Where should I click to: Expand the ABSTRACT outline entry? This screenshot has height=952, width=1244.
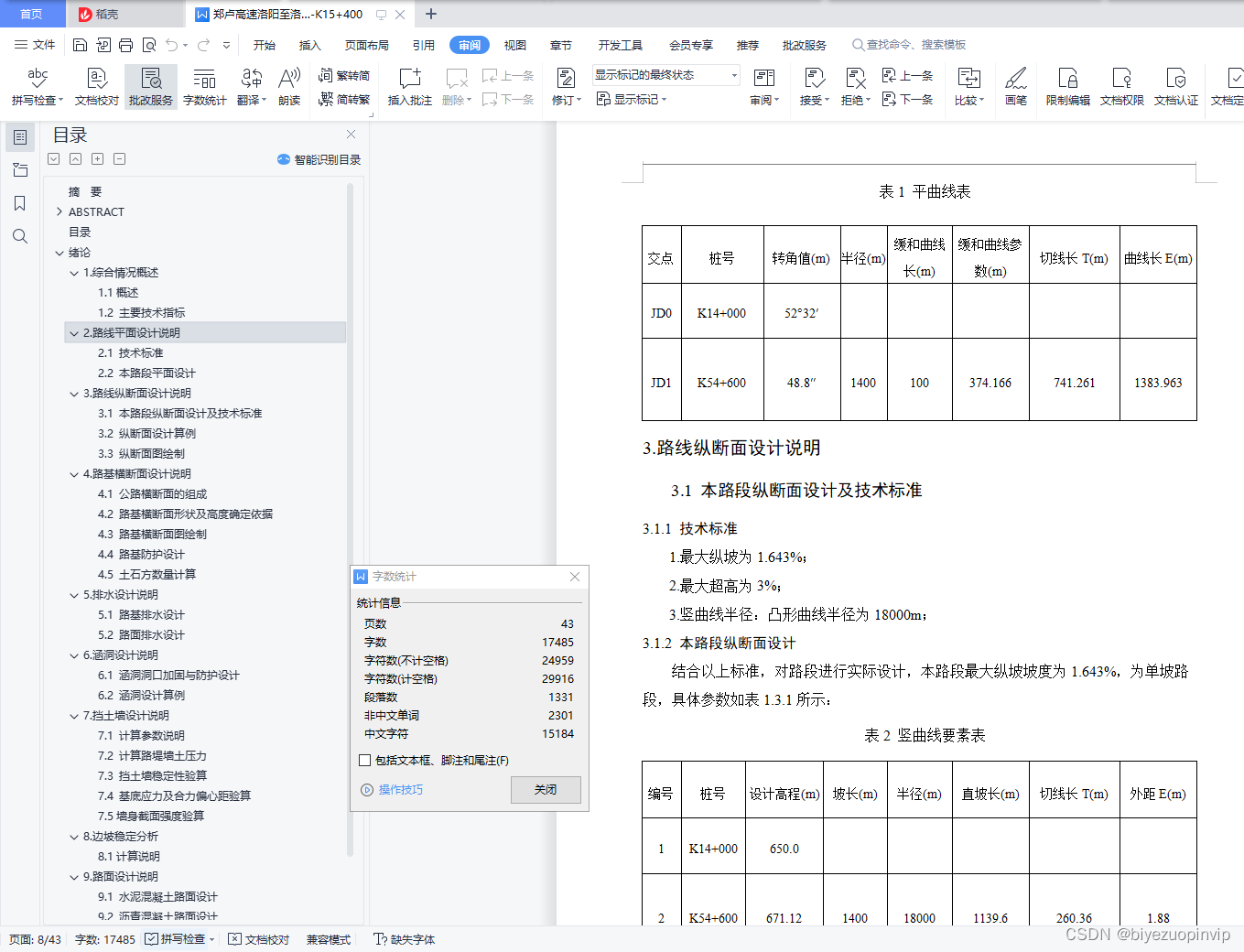click(x=59, y=212)
